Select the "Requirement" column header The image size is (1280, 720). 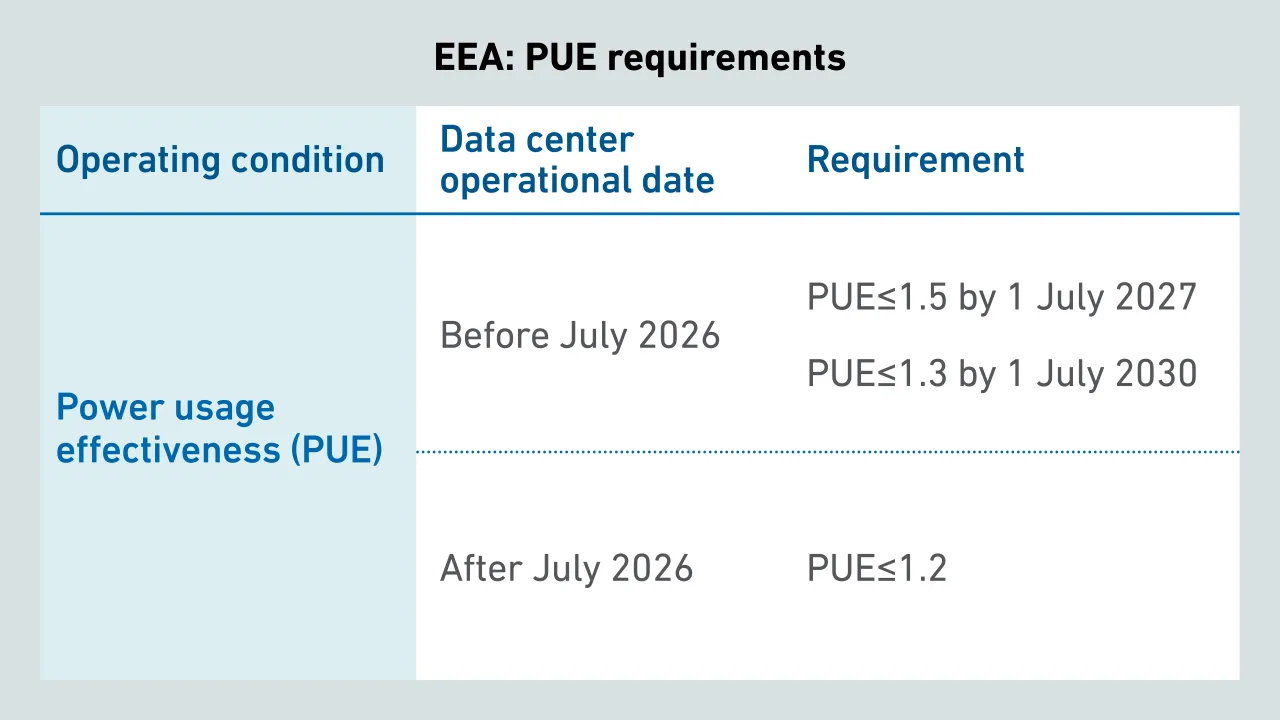(x=915, y=160)
